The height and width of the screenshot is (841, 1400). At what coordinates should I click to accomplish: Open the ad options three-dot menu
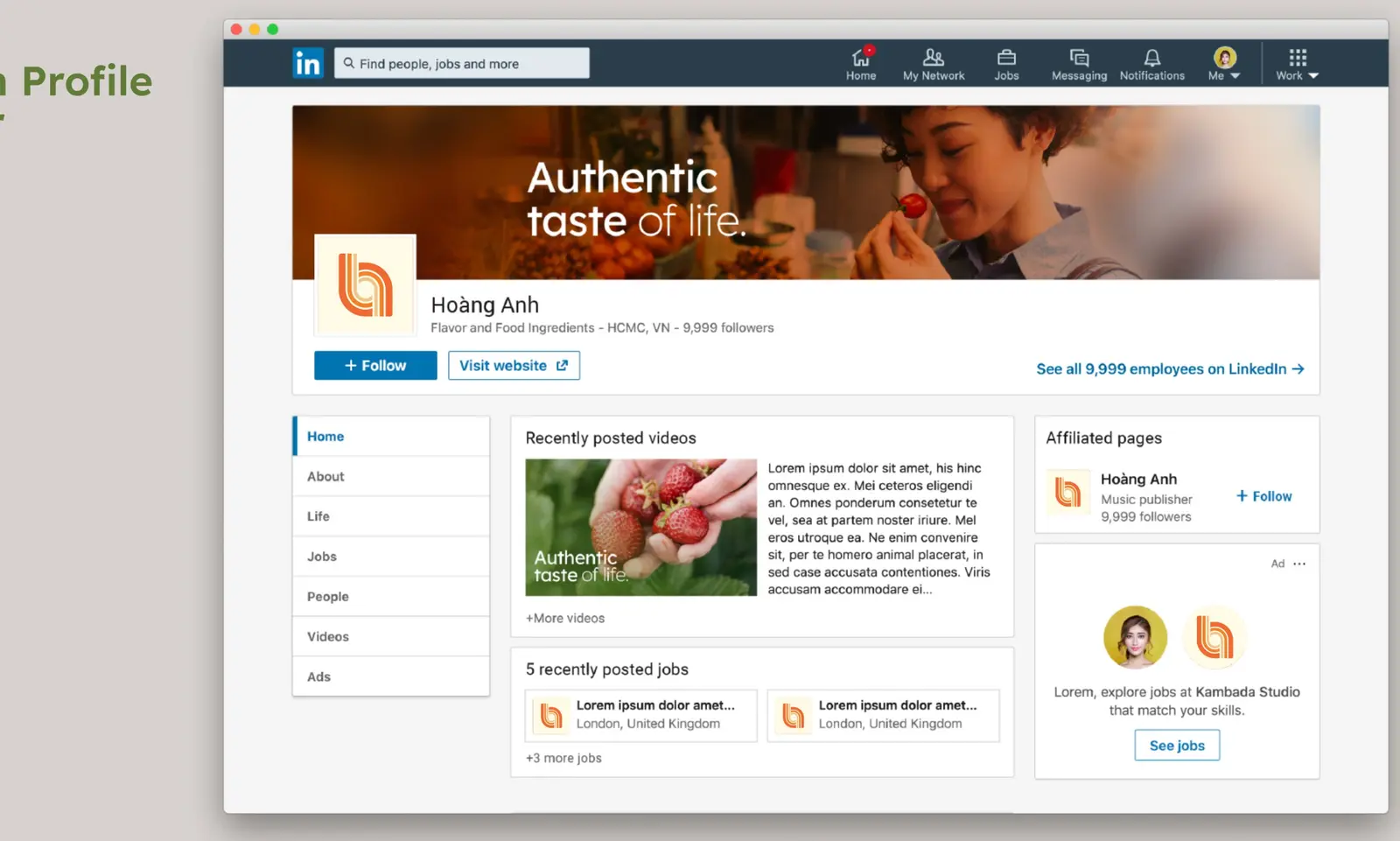click(x=1299, y=564)
